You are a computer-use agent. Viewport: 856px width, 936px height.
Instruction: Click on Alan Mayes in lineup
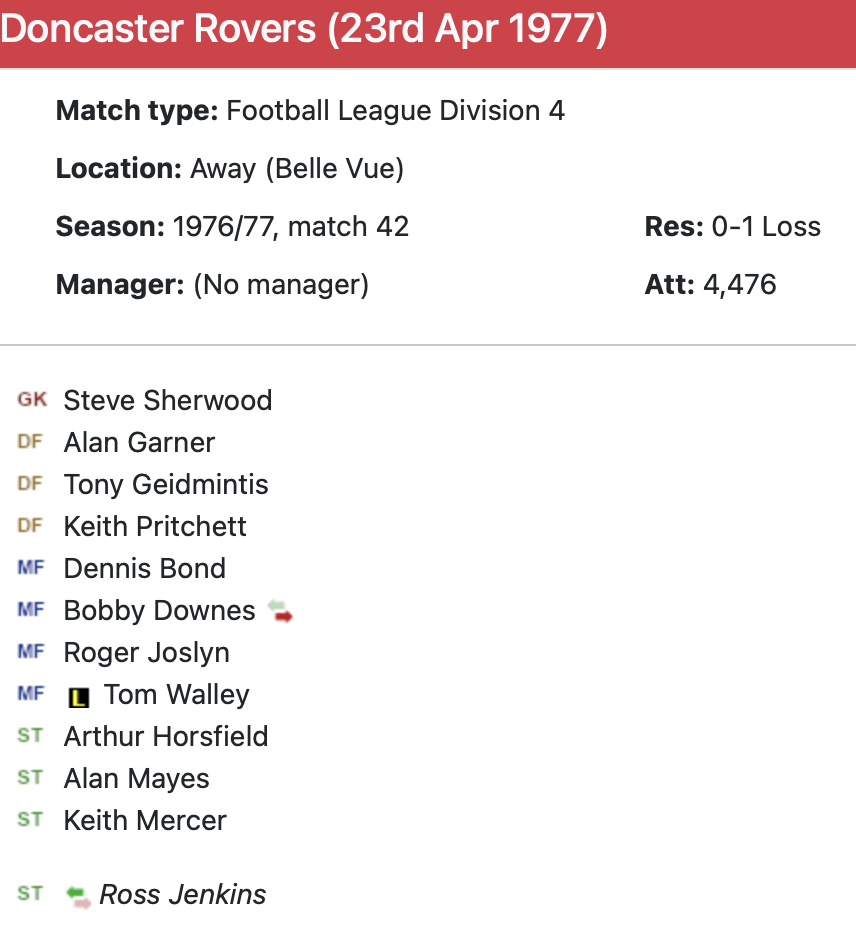click(137, 778)
